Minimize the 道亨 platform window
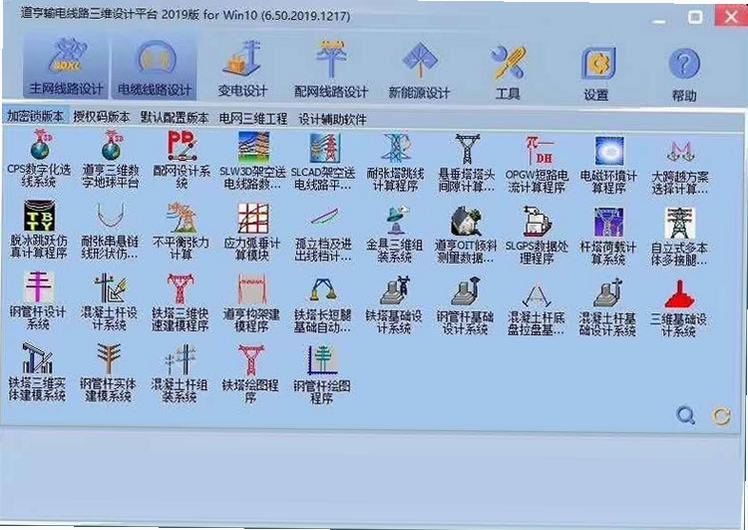The image size is (748, 530). tap(659, 21)
